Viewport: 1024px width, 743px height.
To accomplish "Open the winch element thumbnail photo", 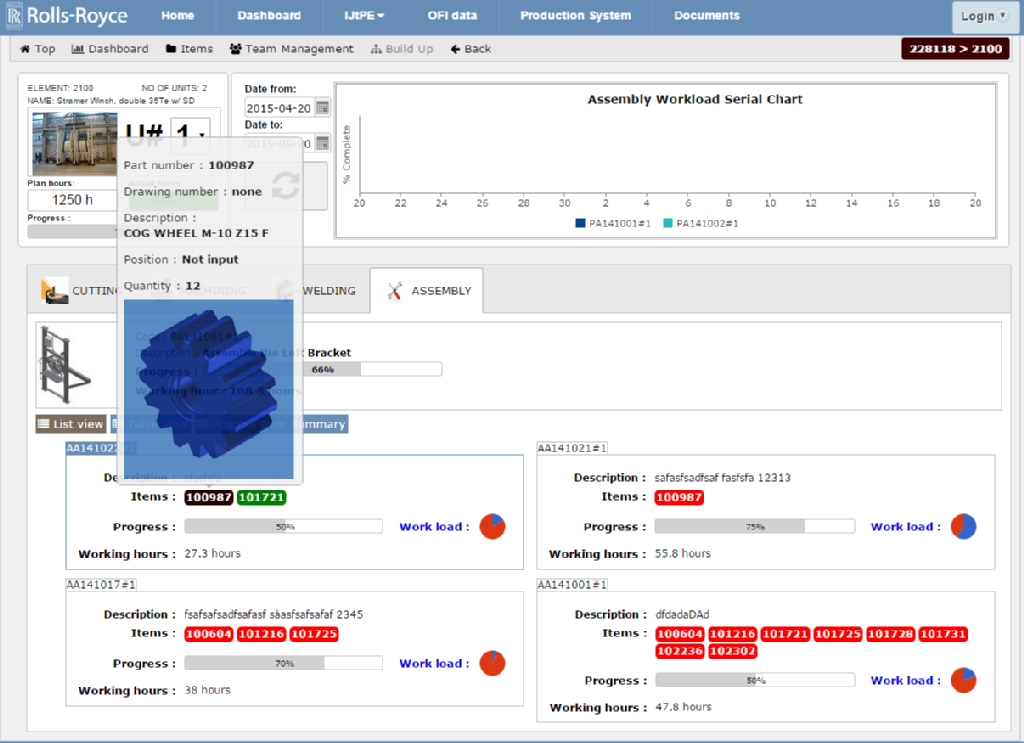I will pos(75,144).
